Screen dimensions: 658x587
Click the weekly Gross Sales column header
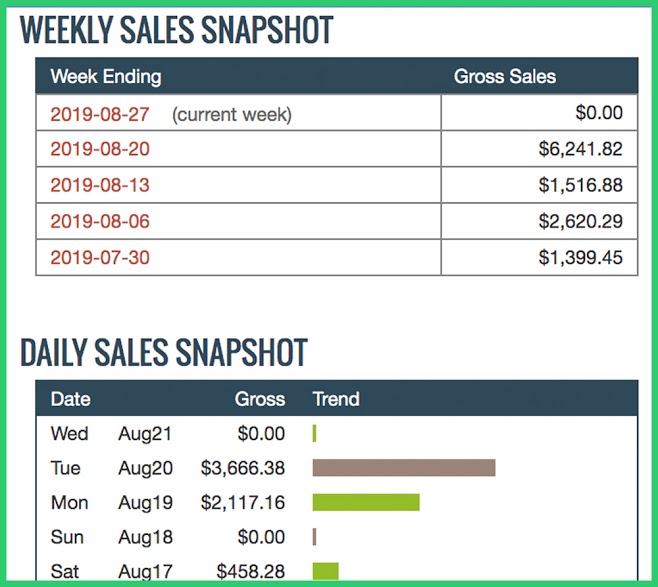click(x=504, y=77)
